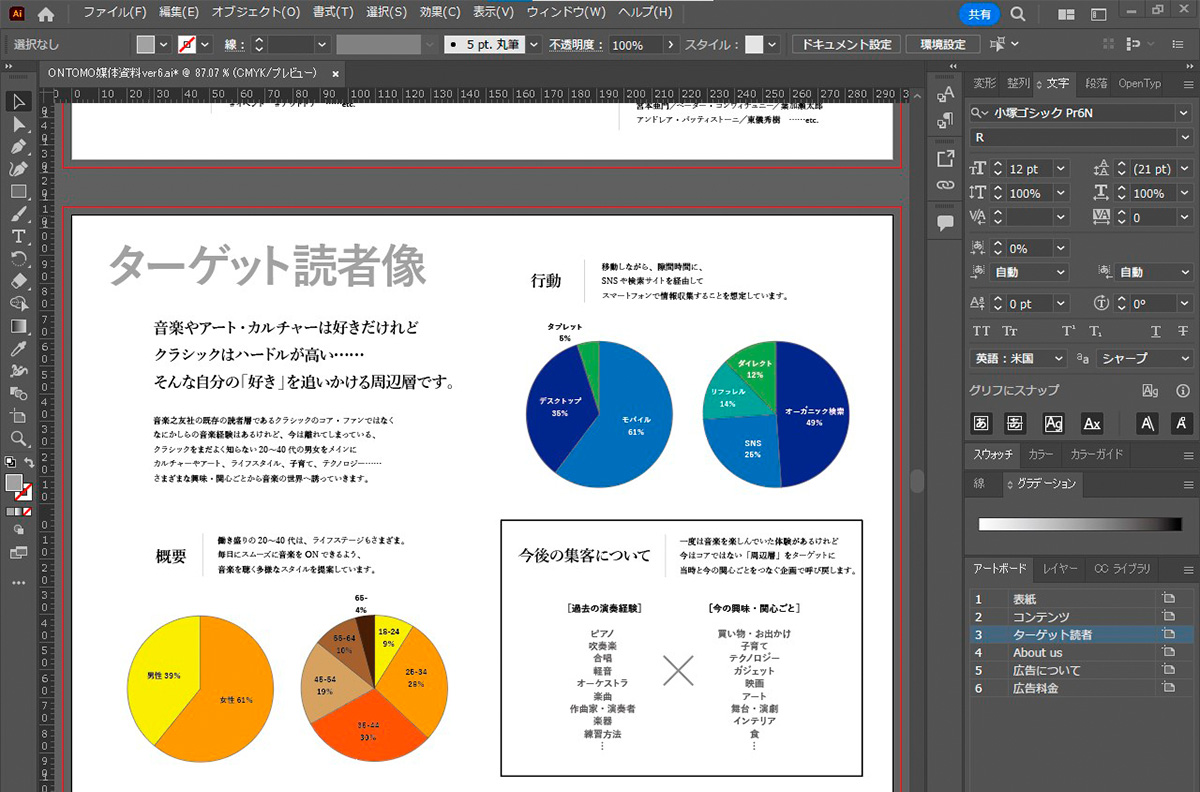Switch to the レイヤー panel tab
Screen dimensions: 1200x792
click(1060, 569)
